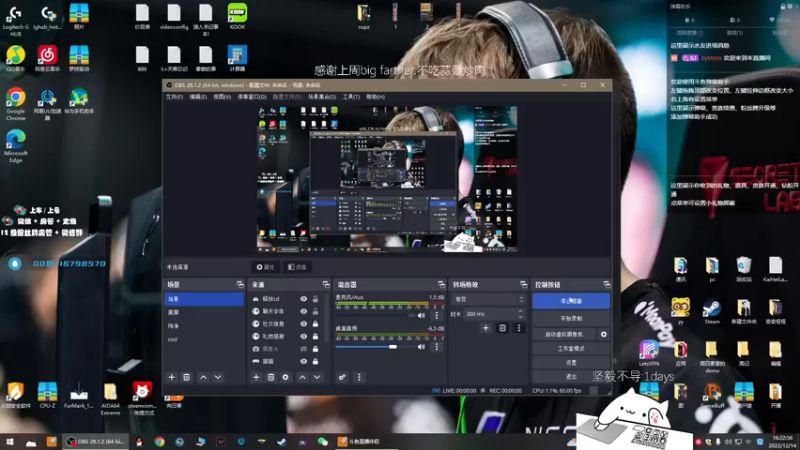Image resolution: width=800 pixels, height=450 pixels.
Task: Toggle the eye icon of the 礼物感谢 source
Action: point(304,336)
